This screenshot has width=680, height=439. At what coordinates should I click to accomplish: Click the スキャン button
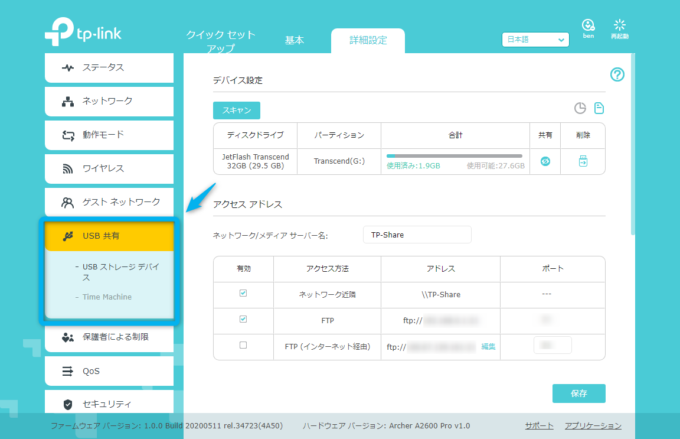(x=236, y=110)
